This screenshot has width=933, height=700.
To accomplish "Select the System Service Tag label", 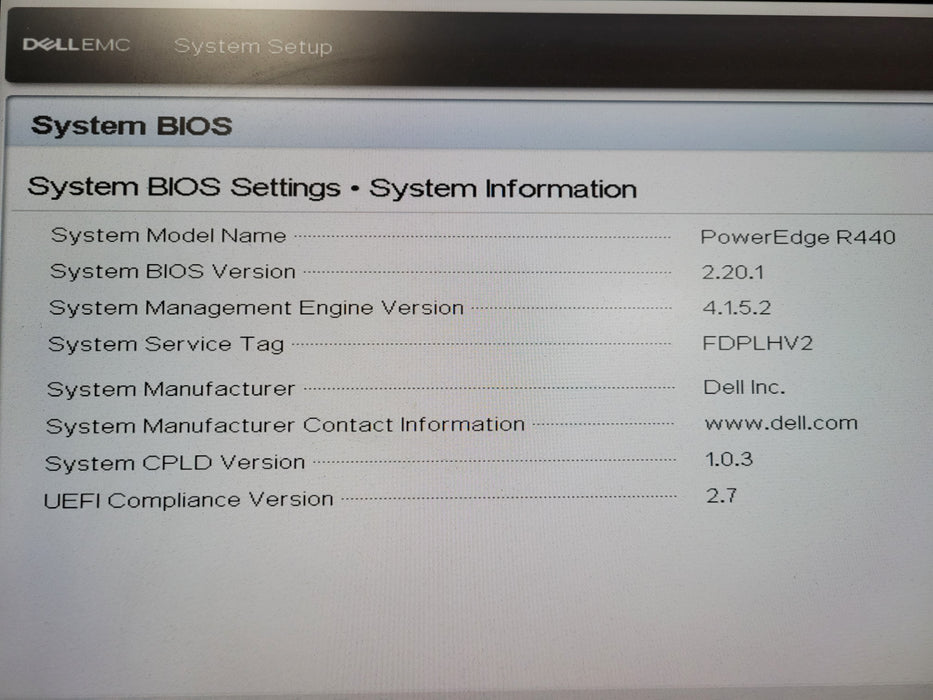I will pyautogui.click(x=166, y=345).
